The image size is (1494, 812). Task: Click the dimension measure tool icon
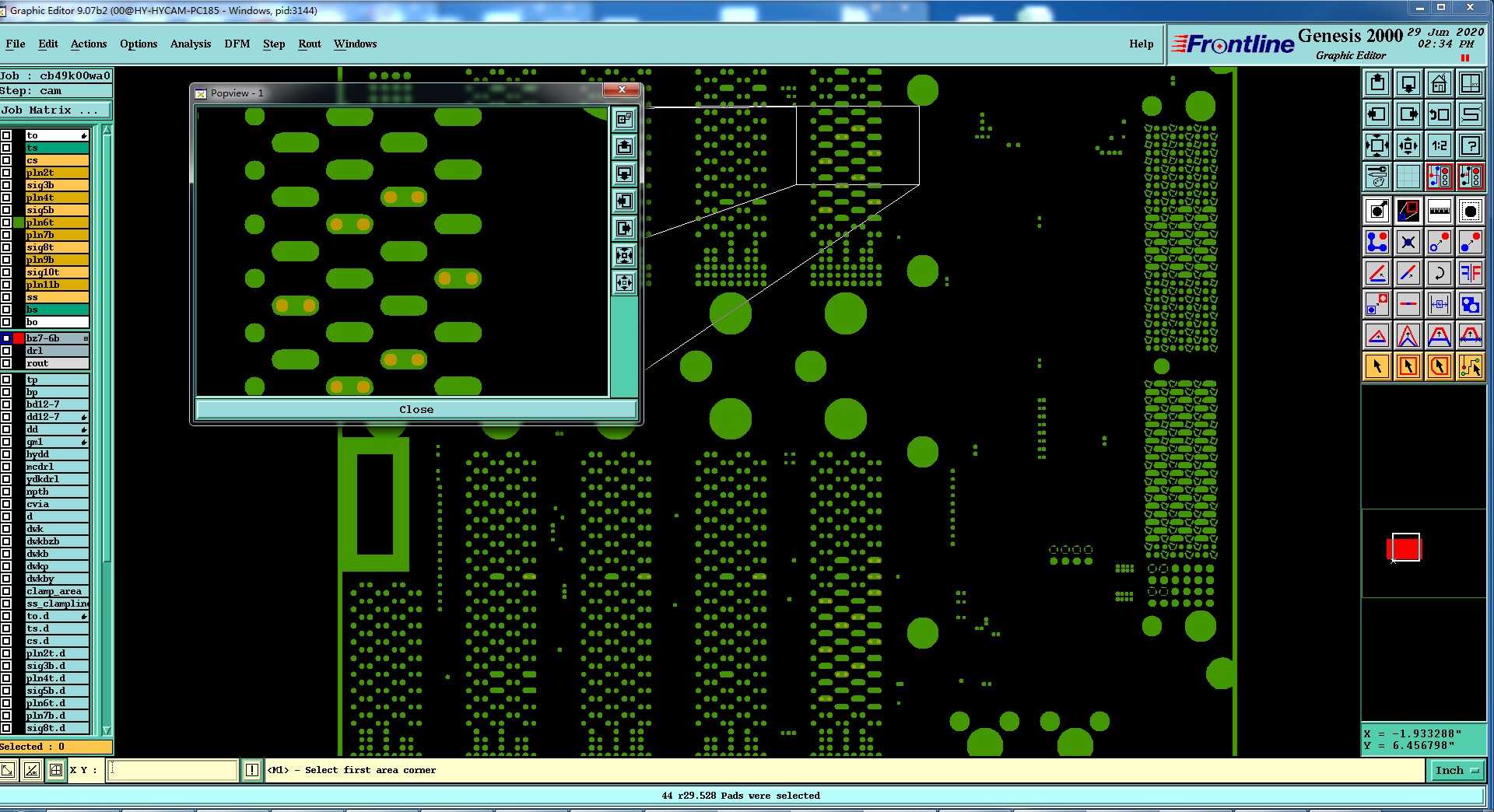[x=1440, y=304]
